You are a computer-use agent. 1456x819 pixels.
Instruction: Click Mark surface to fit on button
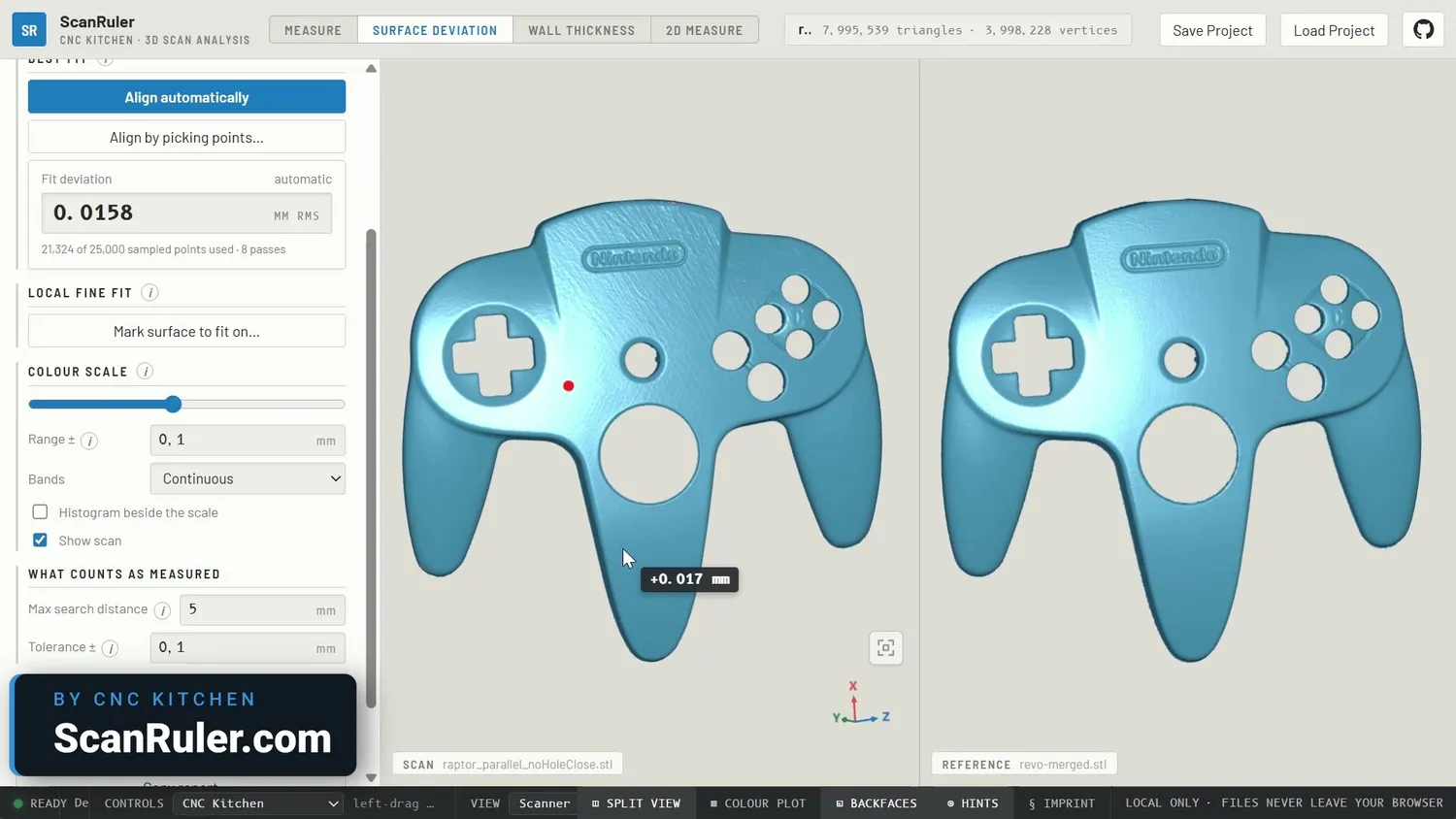click(186, 332)
